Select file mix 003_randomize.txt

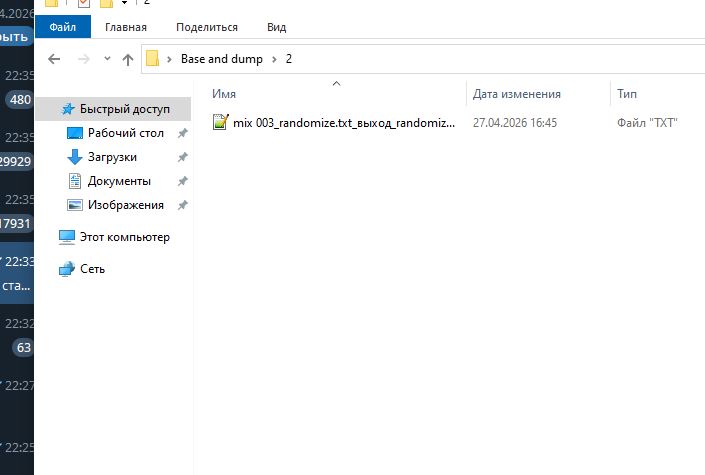coord(344,123)
